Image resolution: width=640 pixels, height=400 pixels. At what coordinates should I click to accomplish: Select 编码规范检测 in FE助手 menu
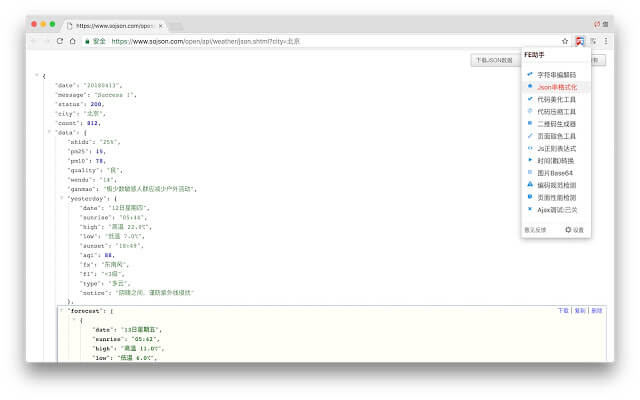point(556,185)
